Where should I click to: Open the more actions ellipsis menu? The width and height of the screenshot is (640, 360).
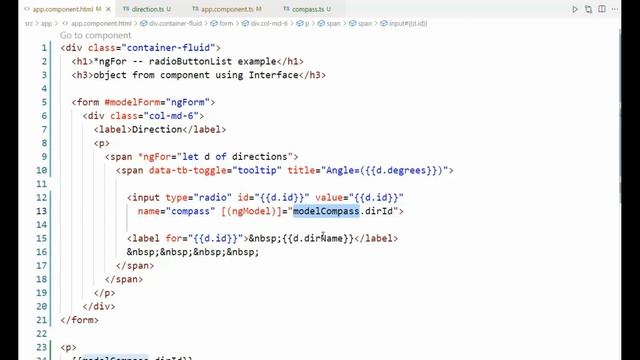(x=615, y=9)
